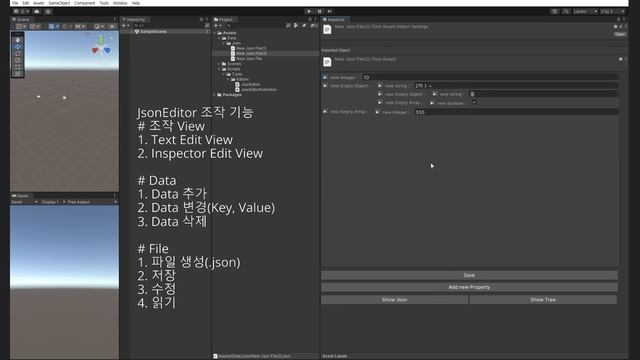
Task: Open the Free Aspect dropdown in Game view
Action: [92, 202]
